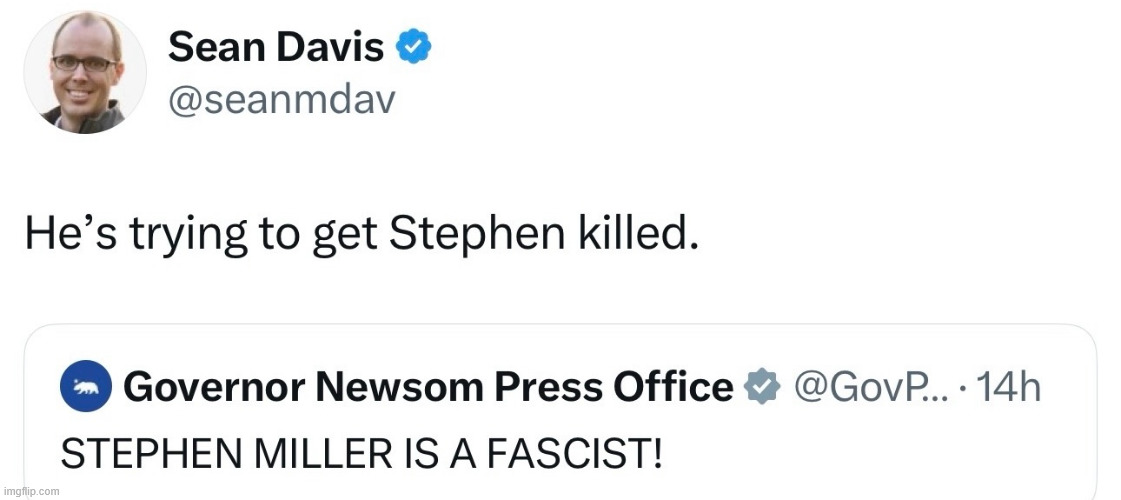
Task: Visit the @seanmdav handle
Action: click(283, 100)
